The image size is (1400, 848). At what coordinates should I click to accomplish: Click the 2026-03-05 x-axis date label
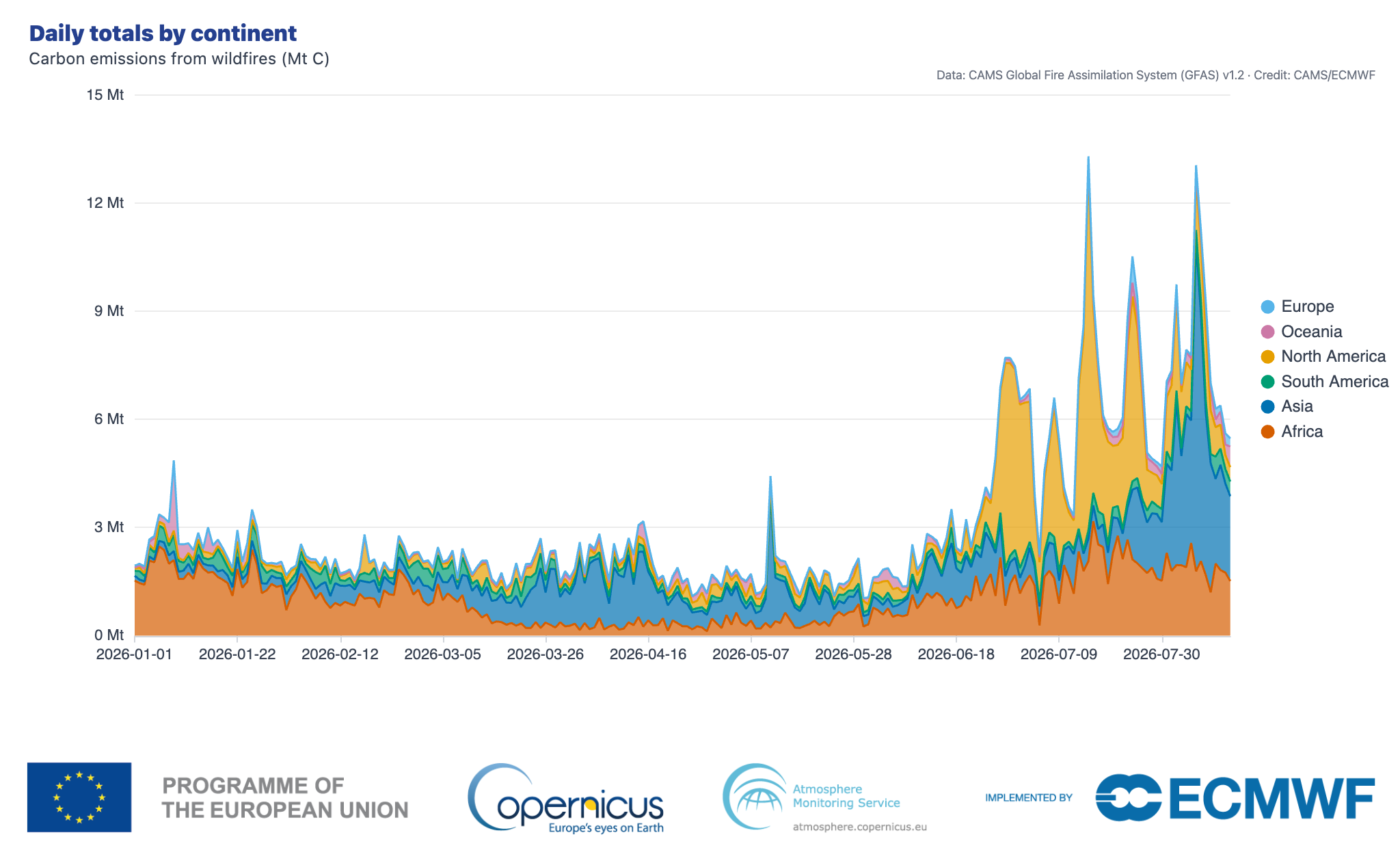[443, 654]
